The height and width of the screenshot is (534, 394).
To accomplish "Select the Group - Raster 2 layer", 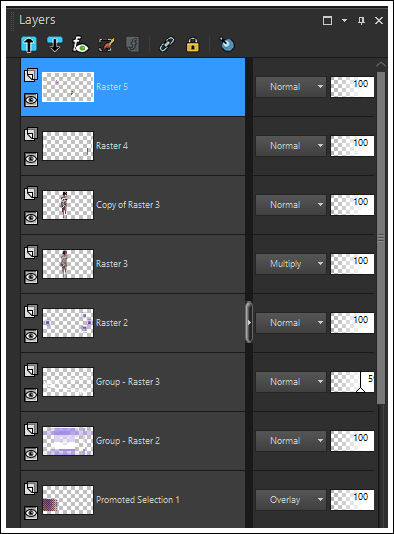I will [x=133, y=441].
